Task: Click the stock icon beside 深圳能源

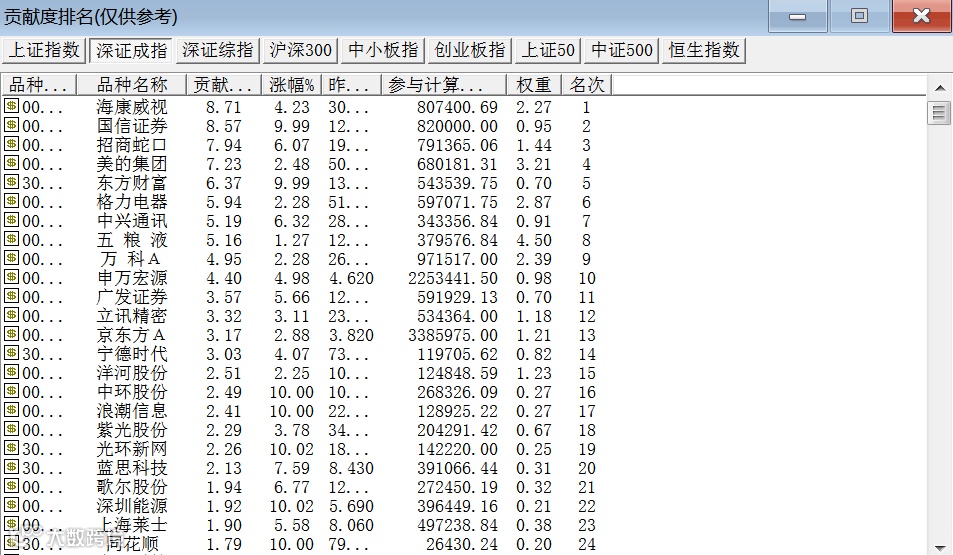Action: (12, 505)
